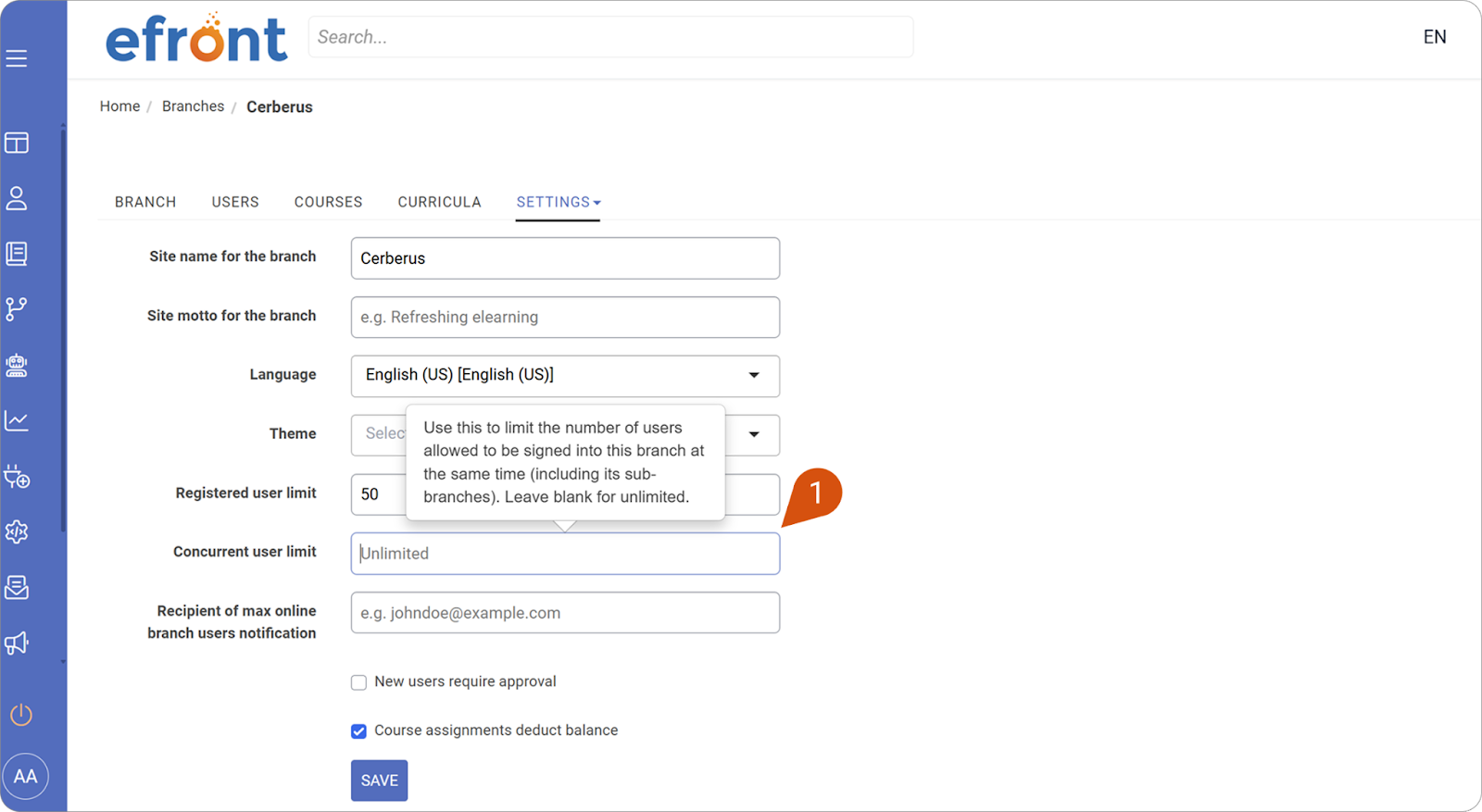The width and height of the screenshot is (1482, 812).
Task: Open the dashboard layout icon in the sidebar
Action: click(17, 143)
